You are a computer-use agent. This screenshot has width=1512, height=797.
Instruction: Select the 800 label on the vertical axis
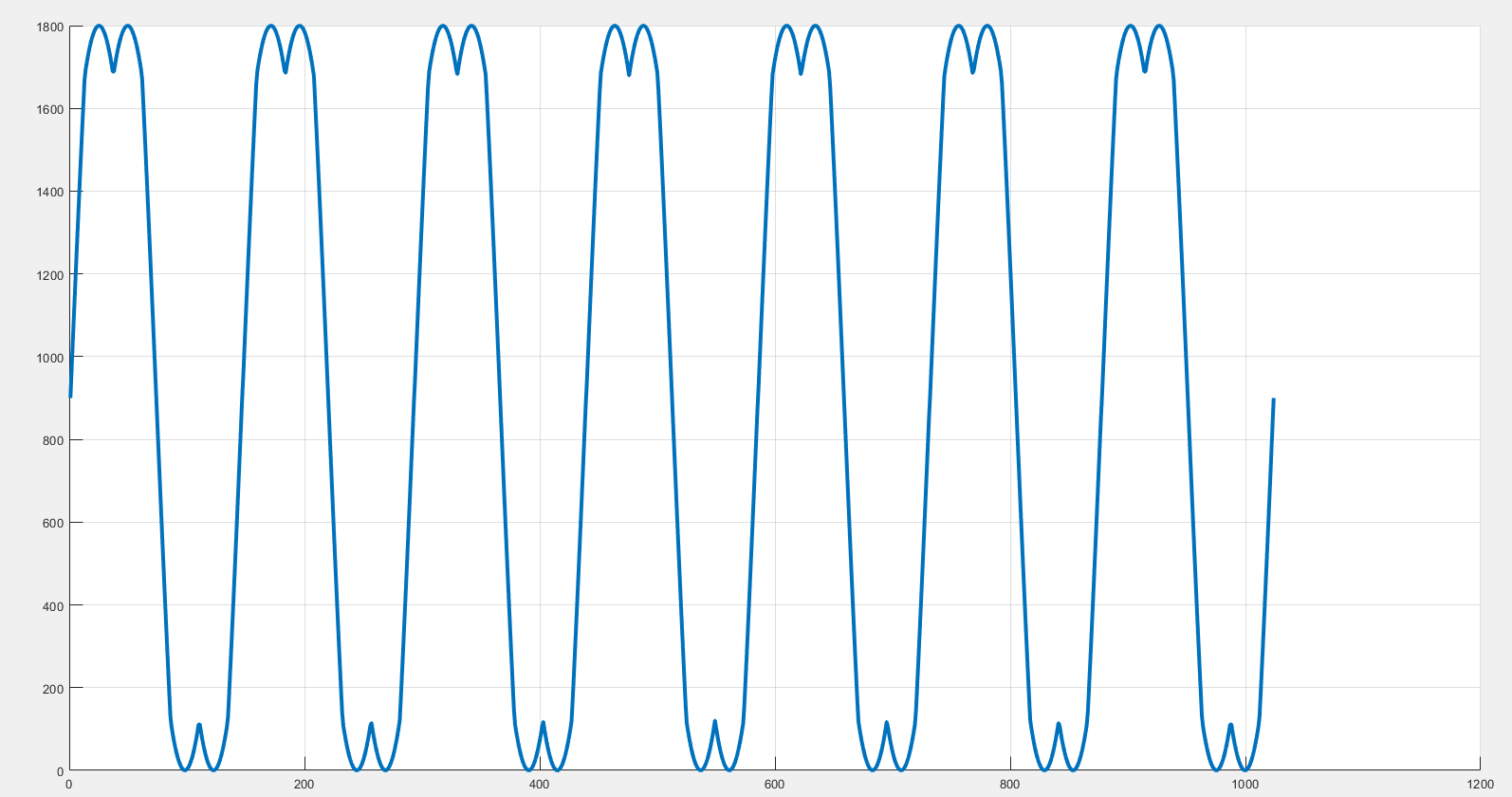53,440
